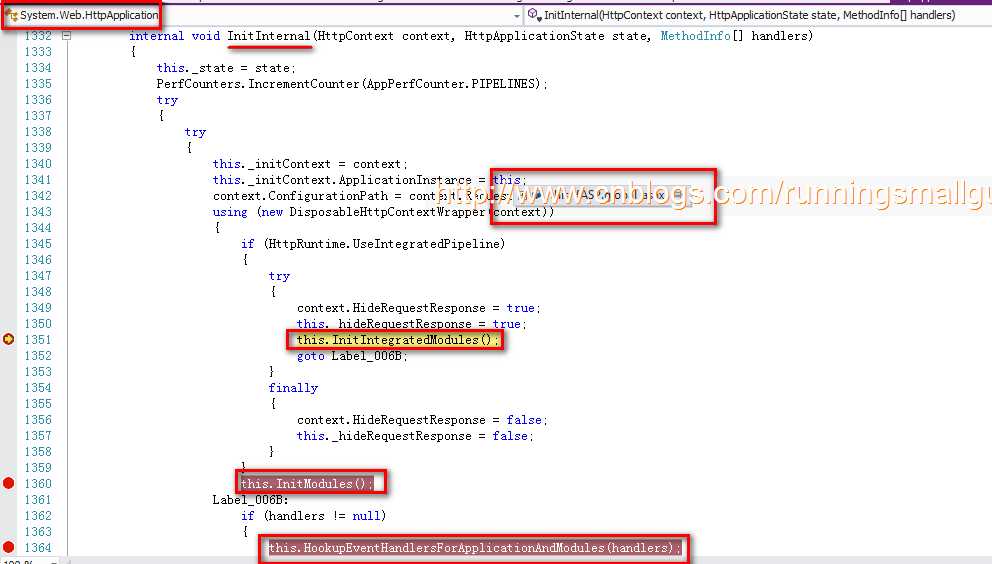Screen dimensions: 992x564
Task: Click the InitInternal method name in line 1332
Action: 268,36
